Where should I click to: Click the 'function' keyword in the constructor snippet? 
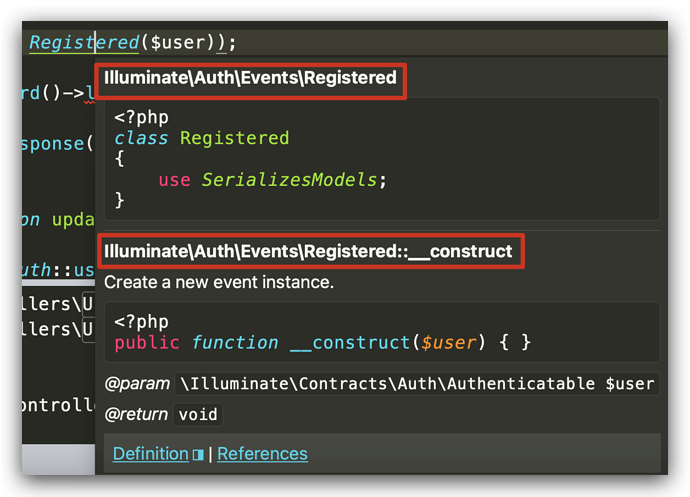tap(235, 343)
